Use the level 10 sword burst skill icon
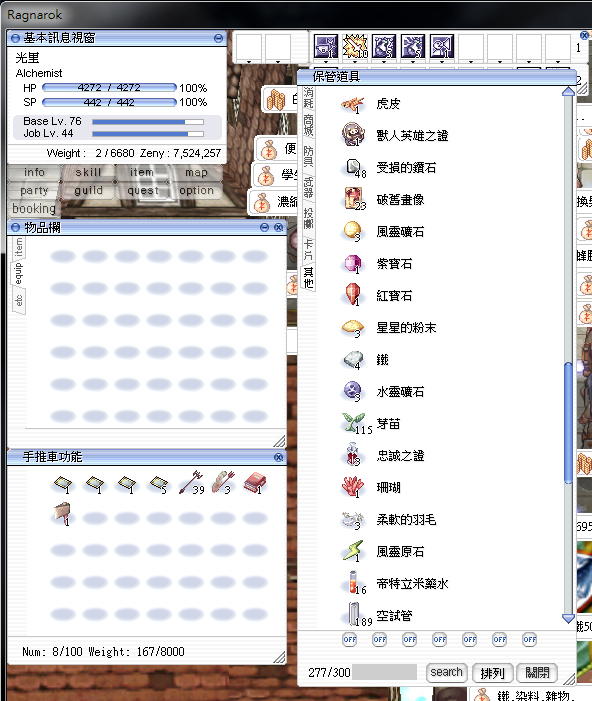 click(355, 46)
